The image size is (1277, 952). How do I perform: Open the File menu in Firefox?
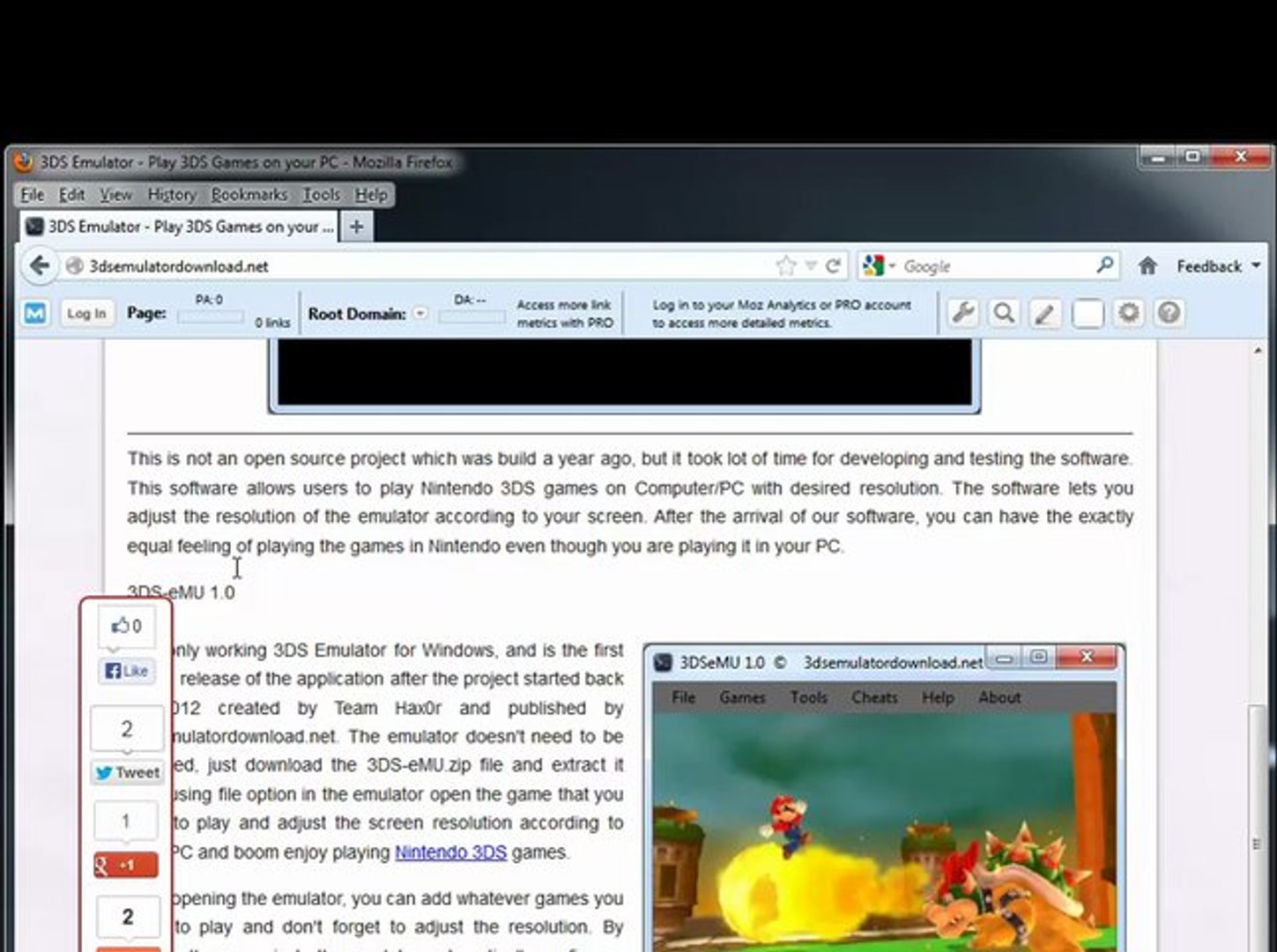click(33, 195)
